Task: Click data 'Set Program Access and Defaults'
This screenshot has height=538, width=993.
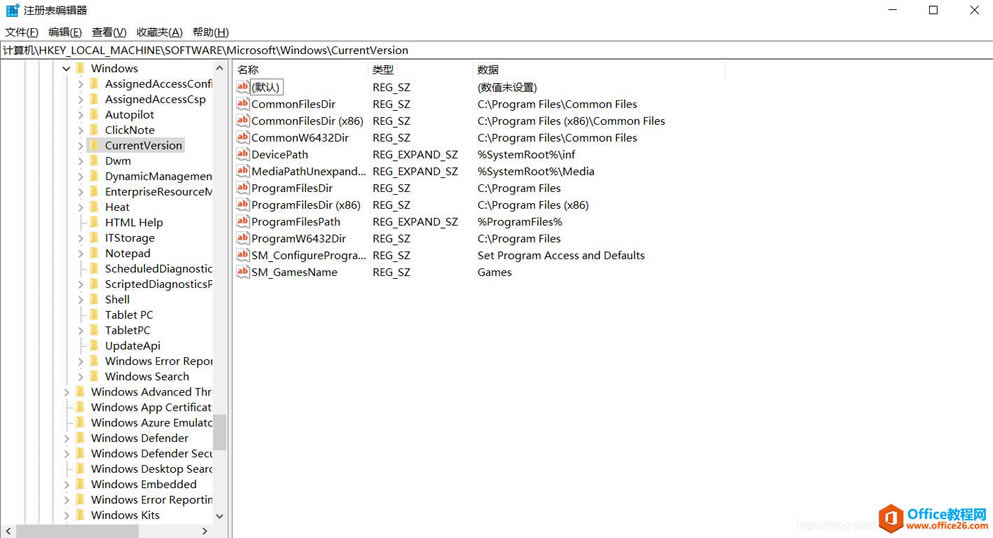Action: coord(561,256)
